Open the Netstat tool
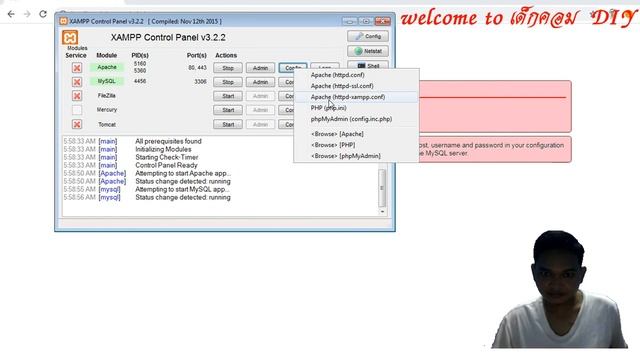Viewport: 640px width, 360px height. click(368, 51)
